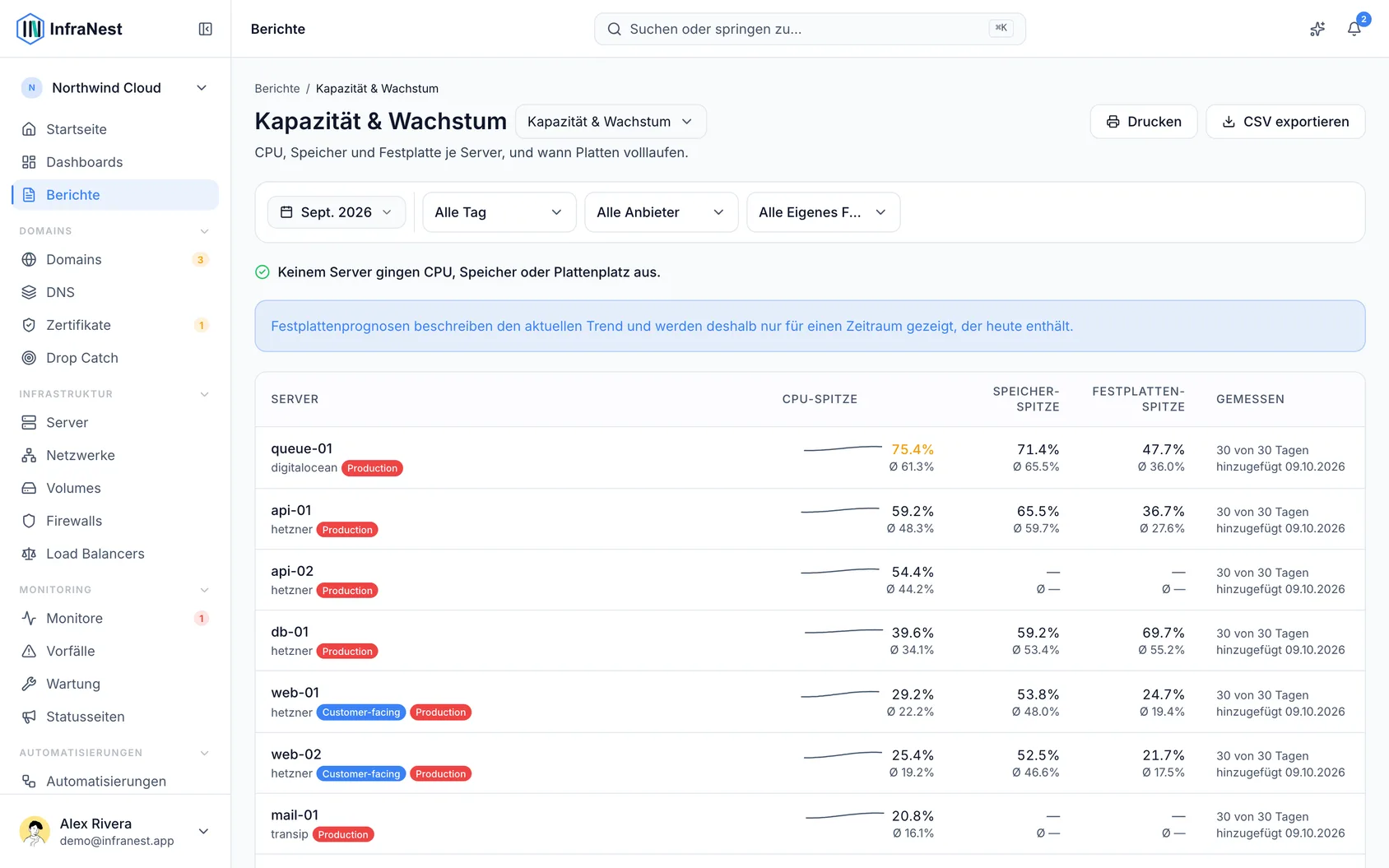Open the Alle Anbieter filter dropdown
The width and height of the screenshot is (1389, 868).
click(661, 212)
